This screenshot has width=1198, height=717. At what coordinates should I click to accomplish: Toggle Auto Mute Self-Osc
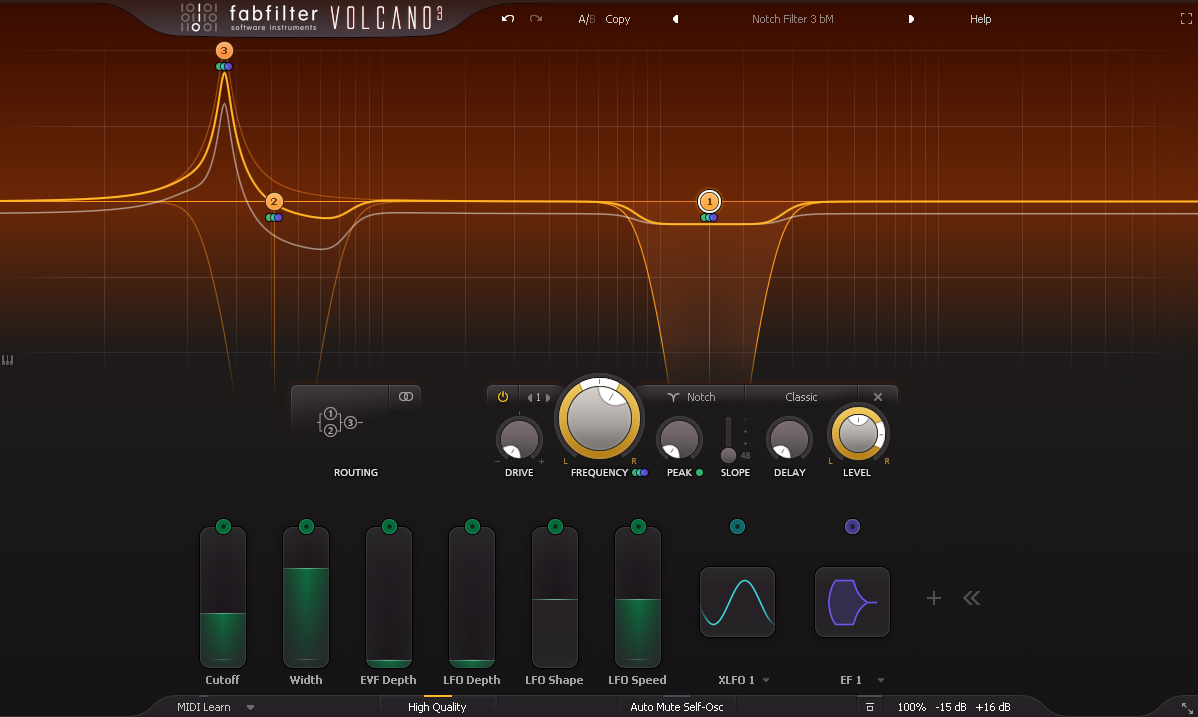(676, 707)
